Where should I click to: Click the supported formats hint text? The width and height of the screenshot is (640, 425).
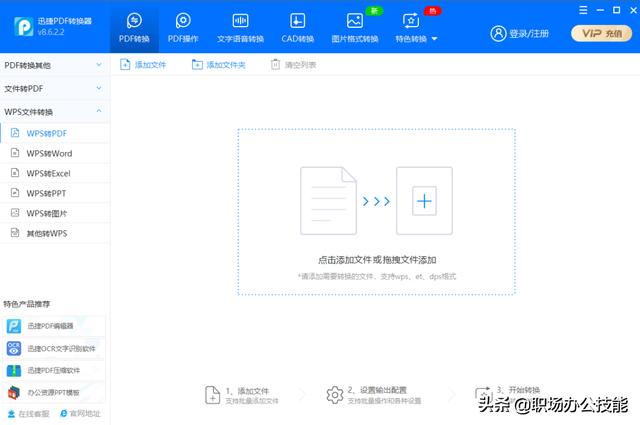pos(377,276)
